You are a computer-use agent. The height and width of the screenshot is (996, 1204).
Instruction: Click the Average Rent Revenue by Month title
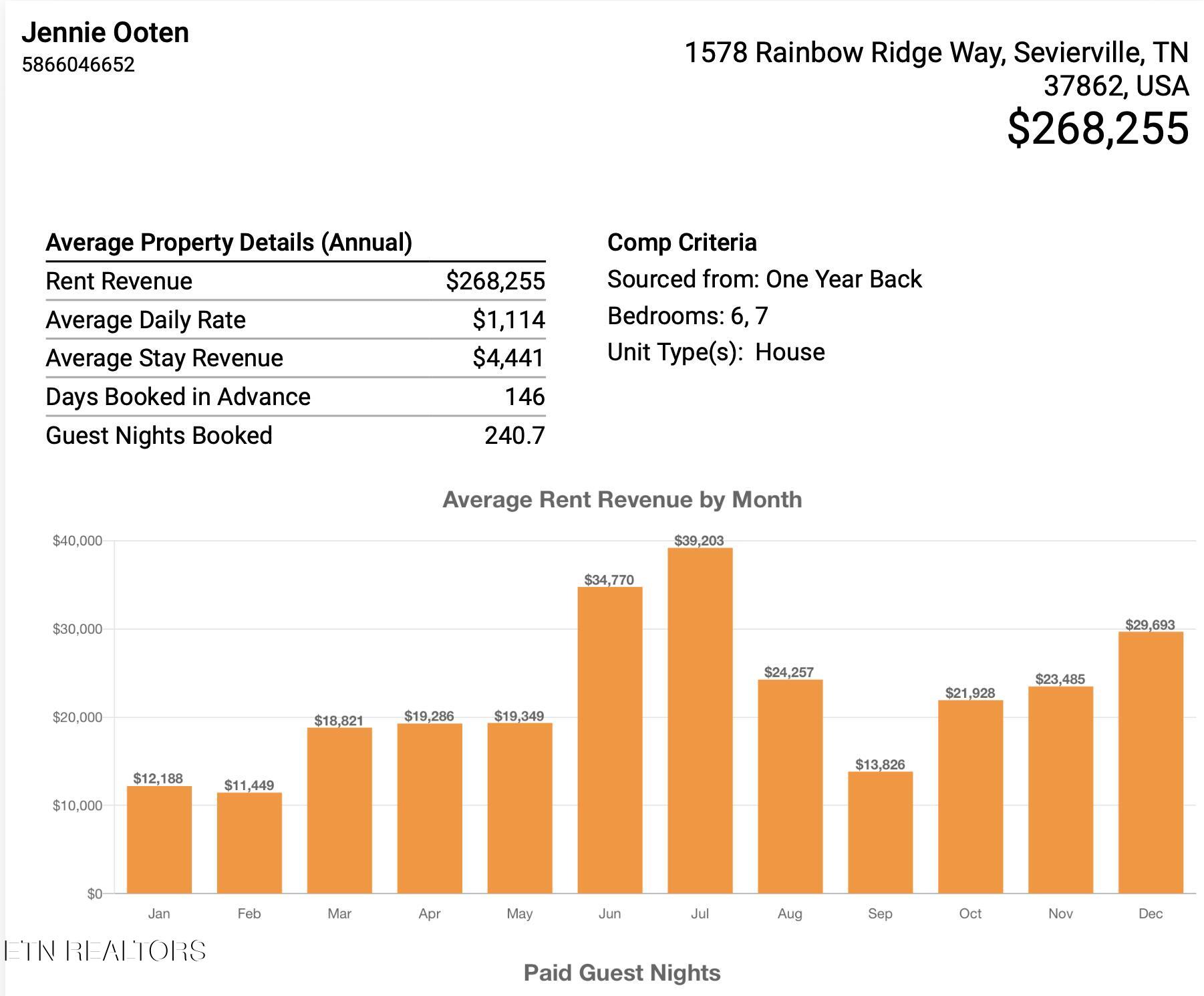click(x=622, y=500)
